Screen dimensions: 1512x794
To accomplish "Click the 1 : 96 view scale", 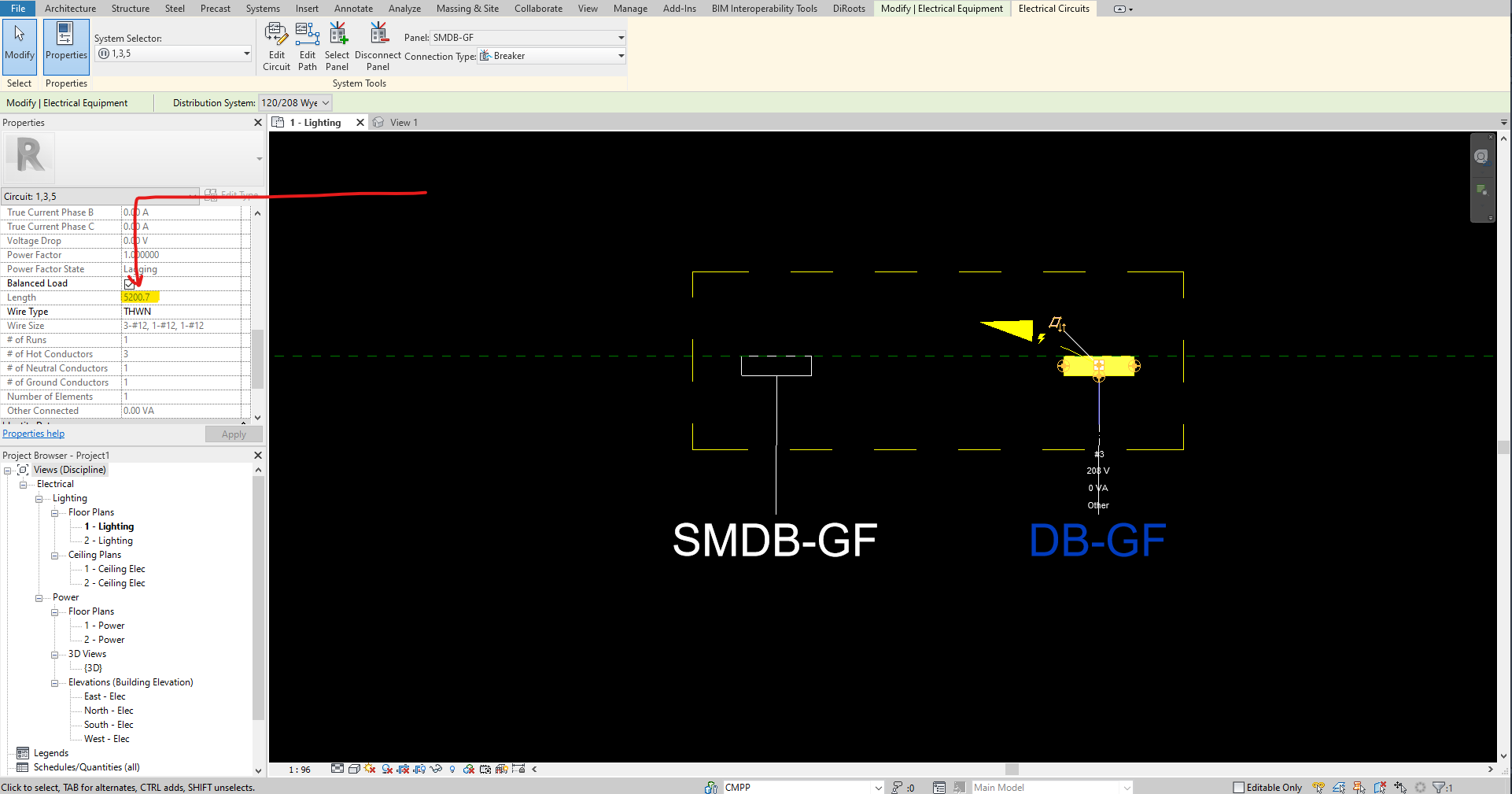I will (299, 770).
